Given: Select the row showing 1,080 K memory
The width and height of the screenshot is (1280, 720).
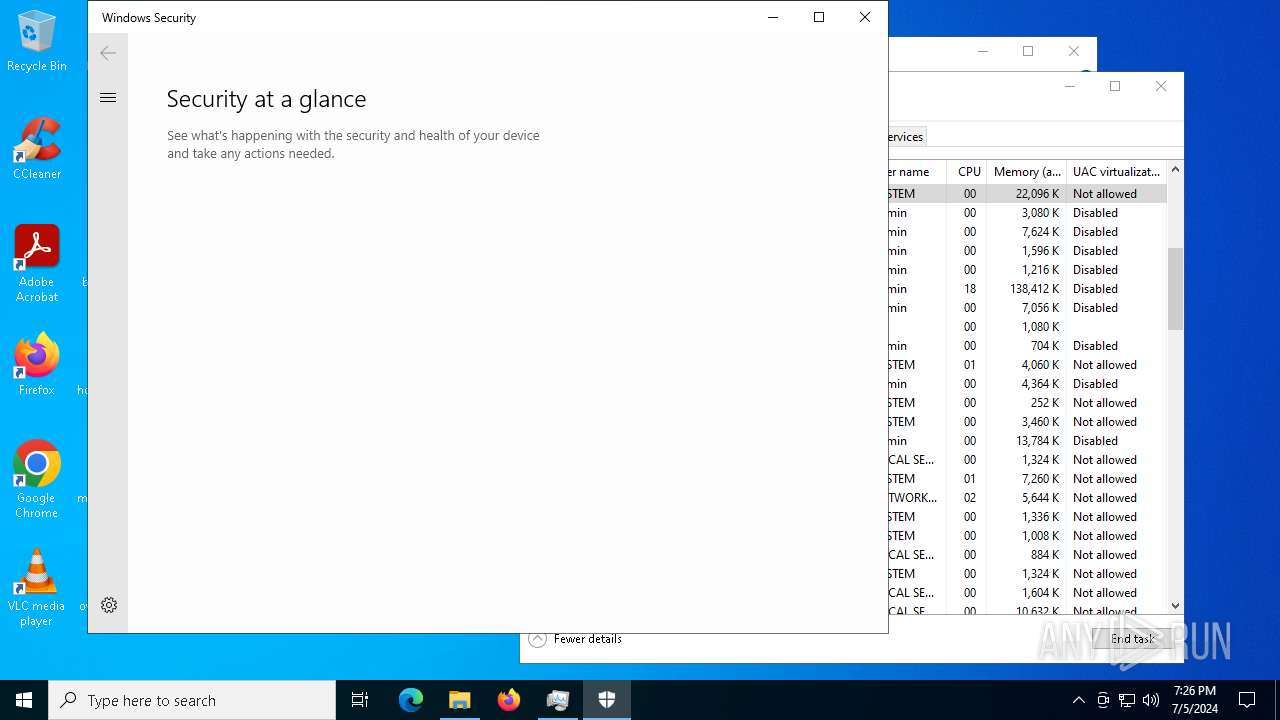Looking at the screenshot, I should [1027, 327].
